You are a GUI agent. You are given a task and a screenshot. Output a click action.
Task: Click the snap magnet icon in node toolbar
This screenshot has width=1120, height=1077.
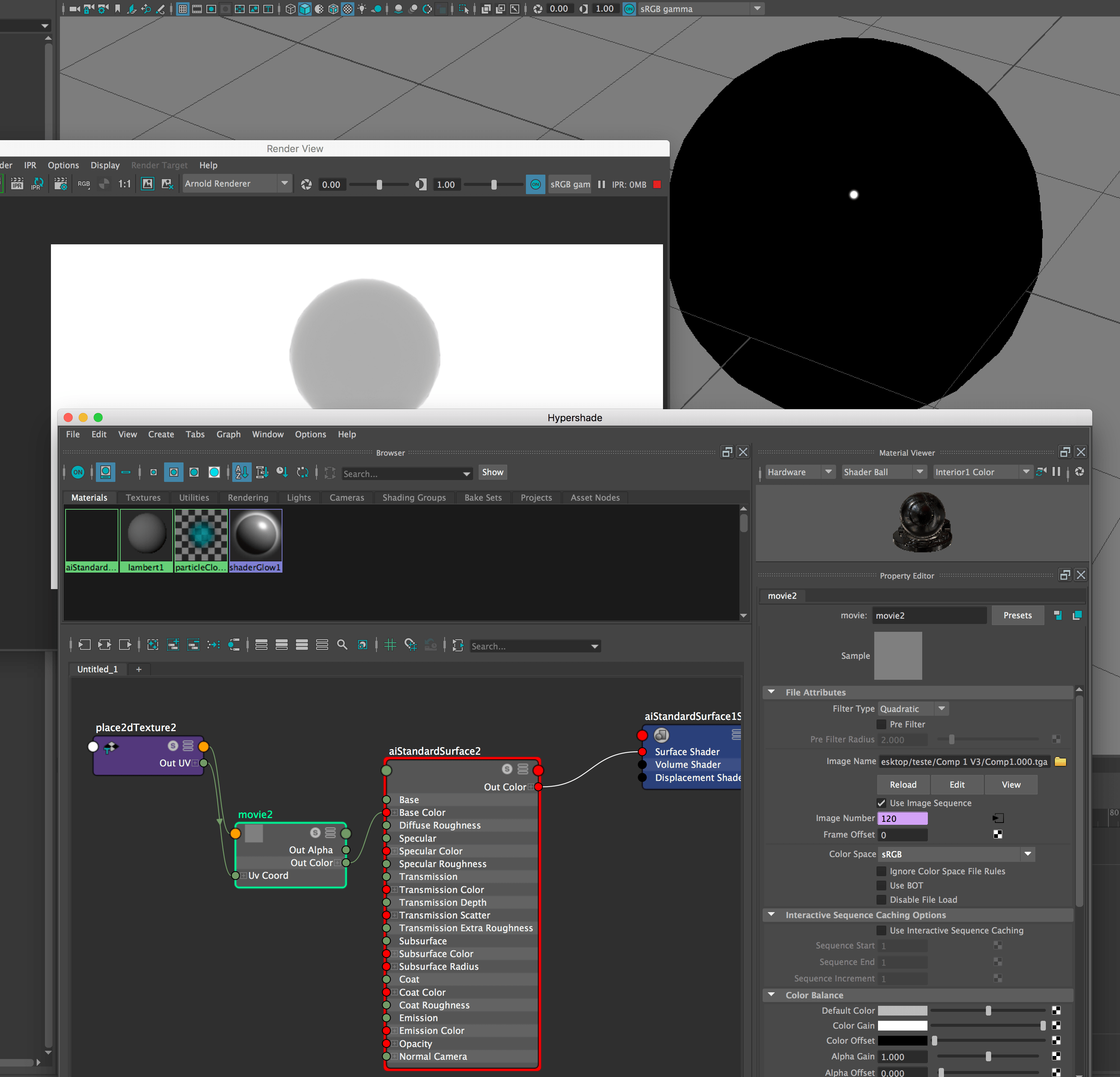[410, 645]
